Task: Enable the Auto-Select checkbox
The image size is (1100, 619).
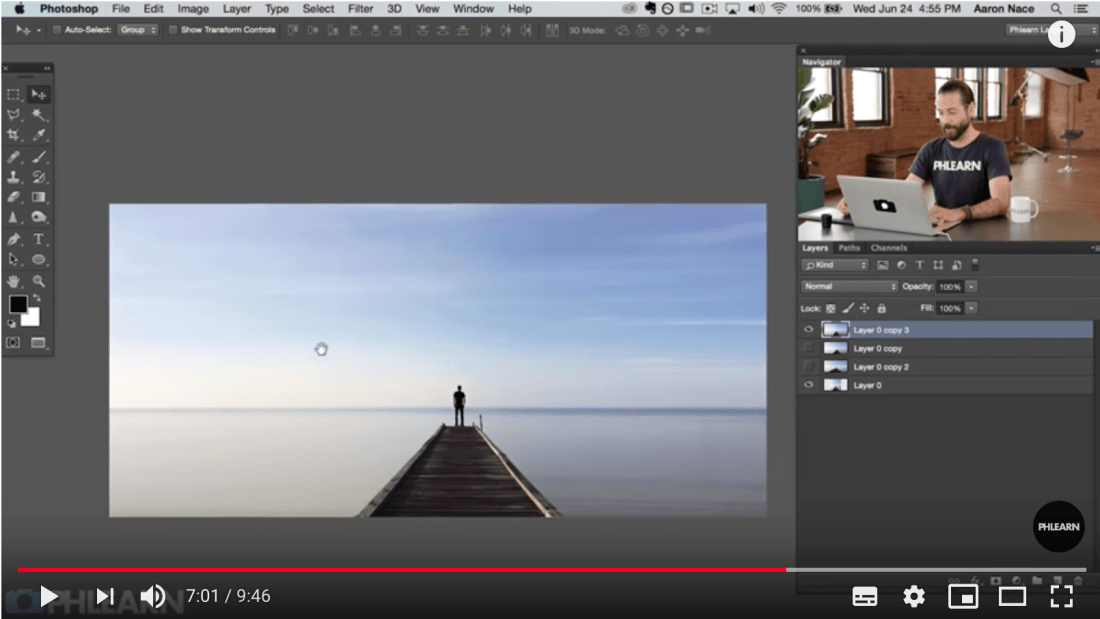Action: tap(56, 30)
